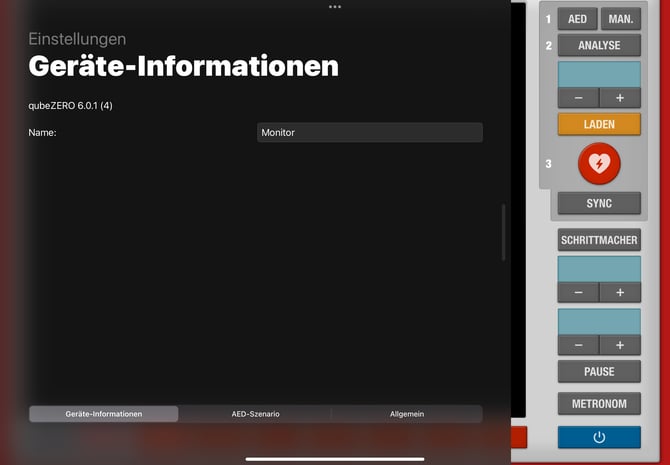Switch to MAN. manual mode
Viewport: 670px width, 465px height.
(621, 19)
